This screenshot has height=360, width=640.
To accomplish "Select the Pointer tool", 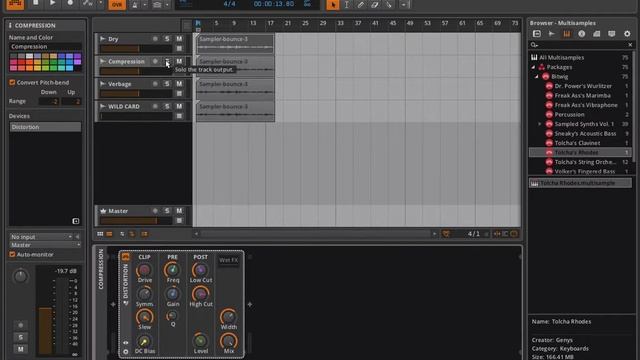I will click(x=333, y=4).
